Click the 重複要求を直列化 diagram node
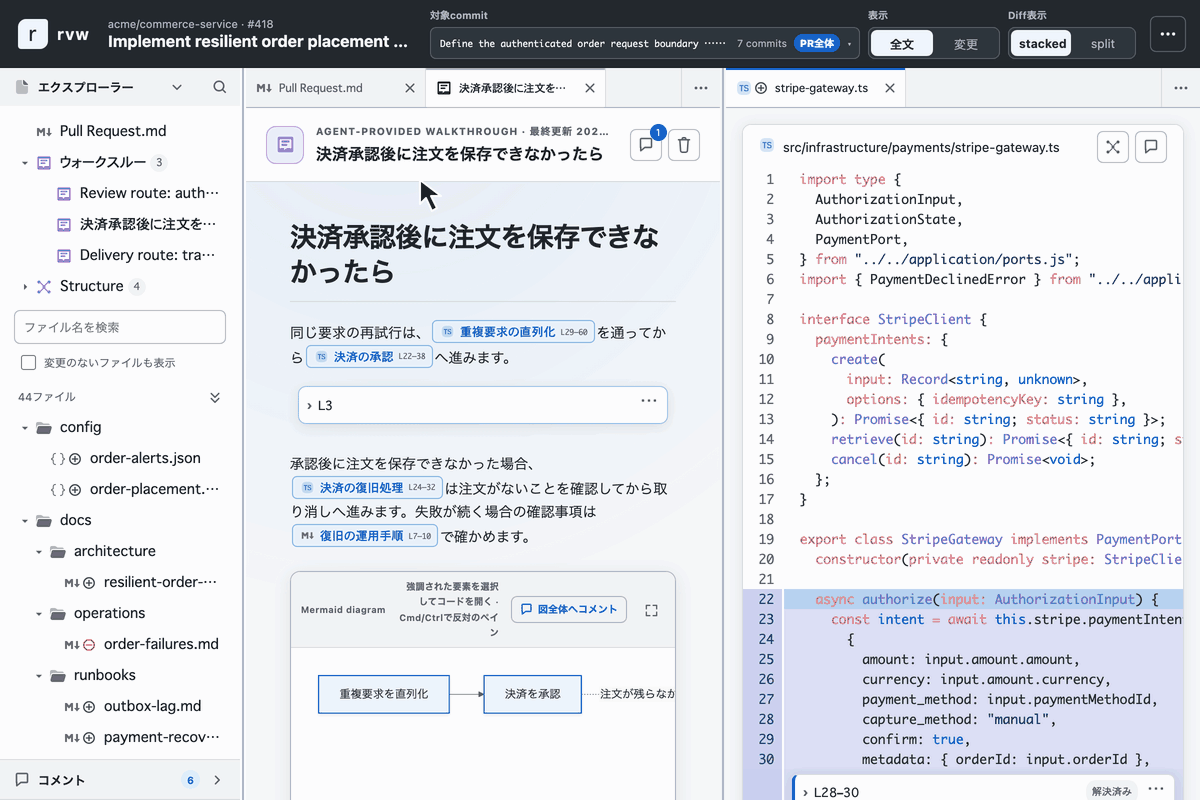 click(384, 693)
